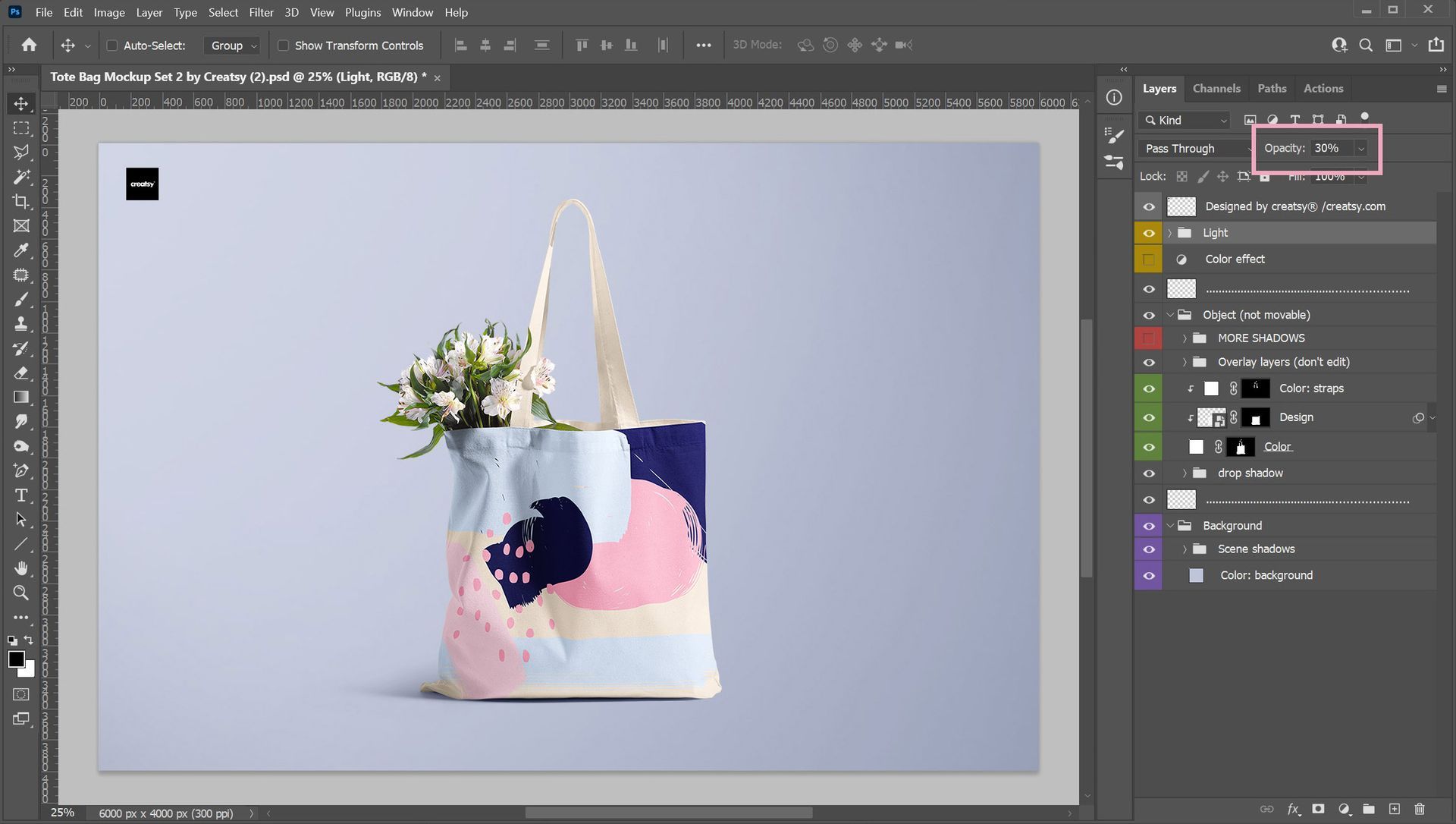Select the Polygonal Lasso tool

click(21, 153)
